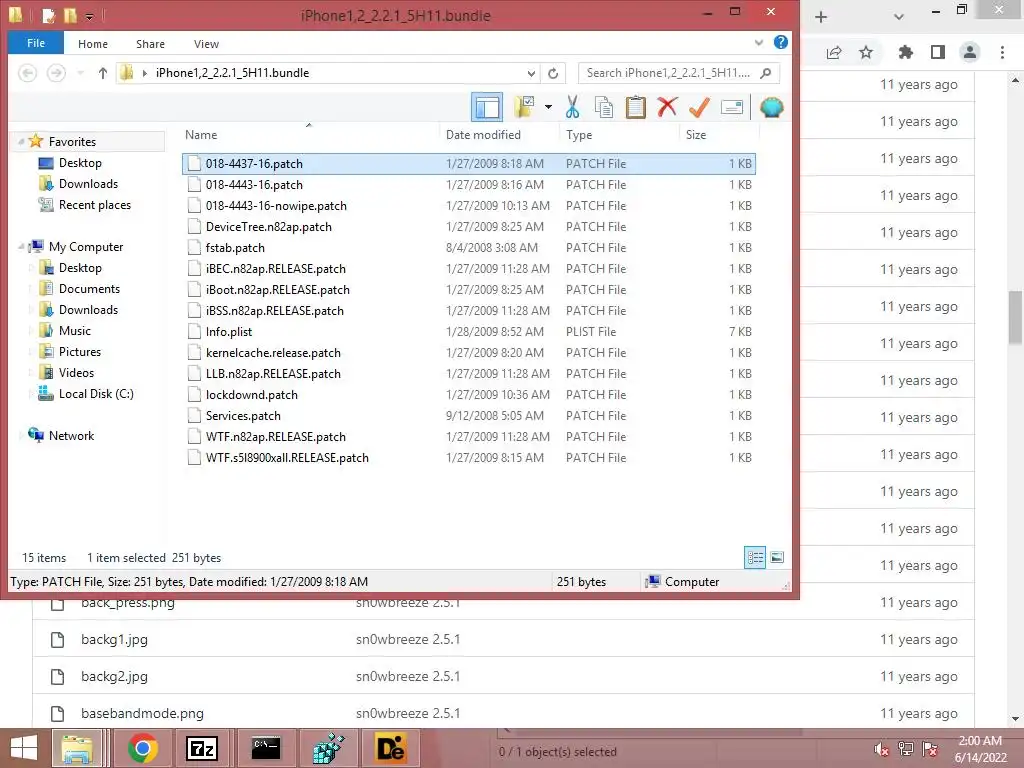The image size is (1024, 768).
Task: Switch to the Share ribbon tab
Action: tap(150, 44)
